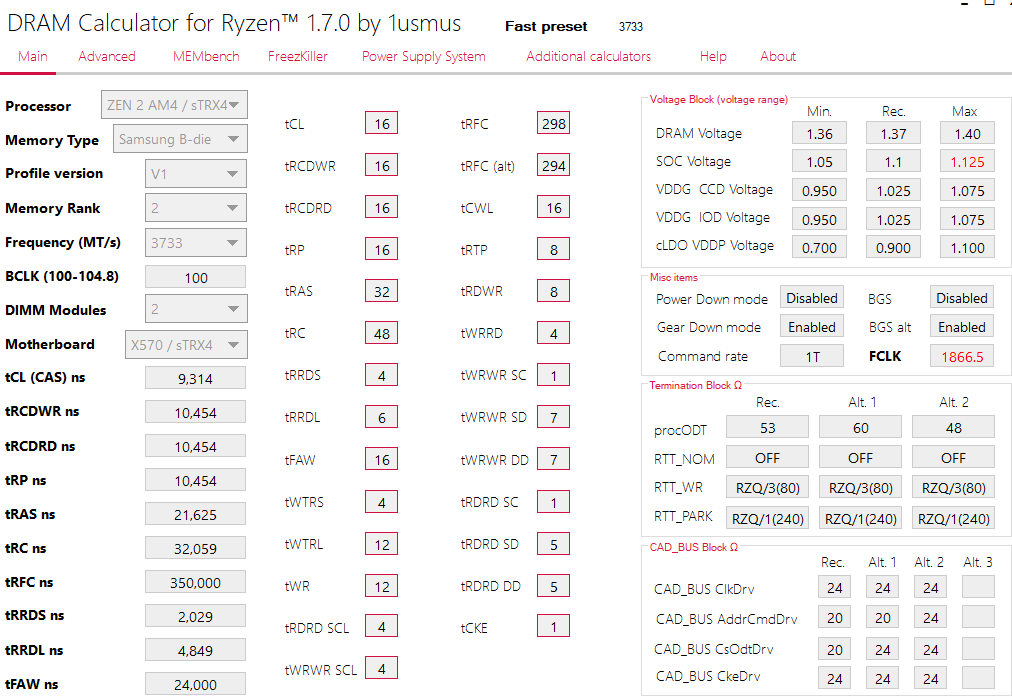This screenshot has height=700, width=1012.
Task: Click the DRAM Voltage Rec. value 1.37
Action: (x=893, y=134)
